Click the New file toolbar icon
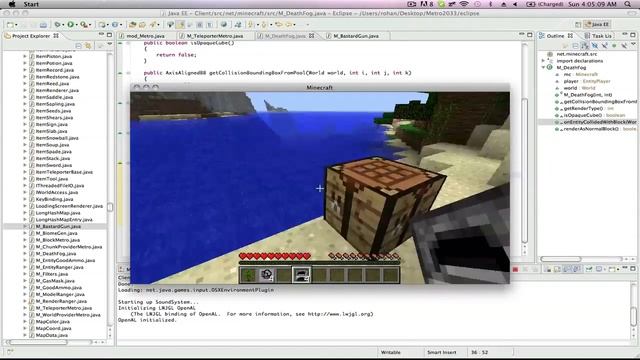The image size is (640, 360). pos(10,25)
